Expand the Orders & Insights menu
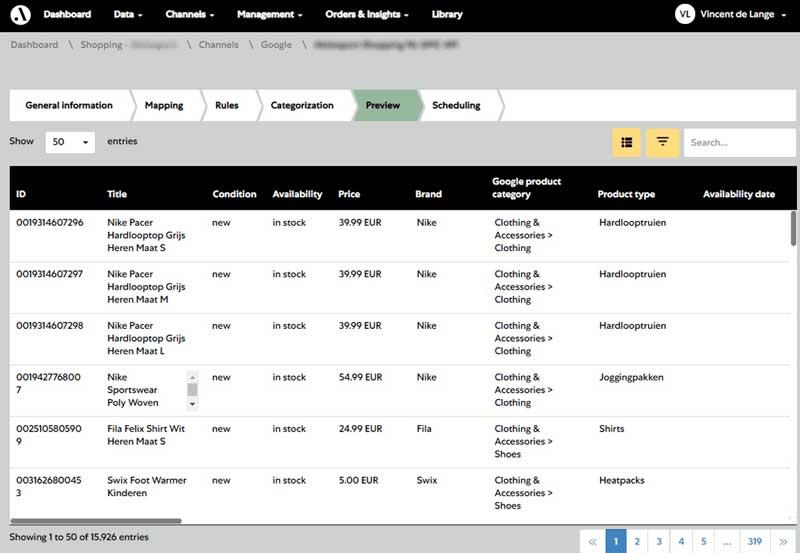800x553 pixels. pyautogui.click(x=367, y=14)
